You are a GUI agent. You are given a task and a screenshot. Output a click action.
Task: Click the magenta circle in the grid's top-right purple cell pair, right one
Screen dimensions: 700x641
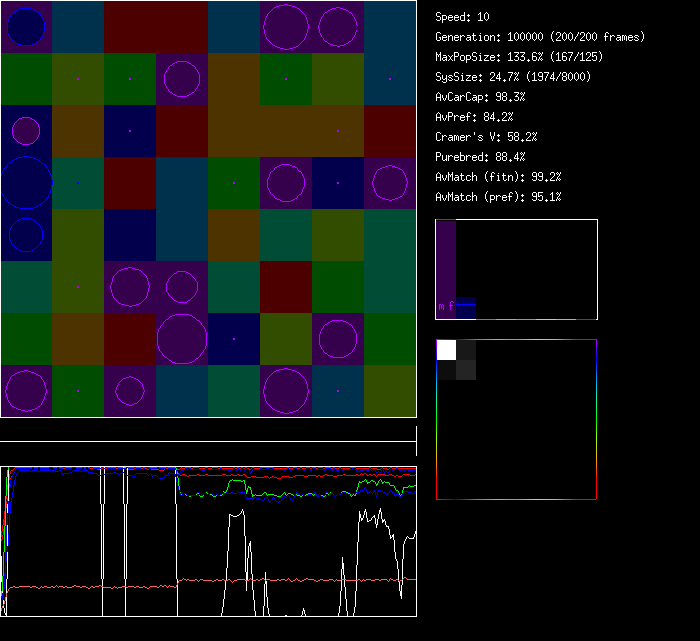click(338, 27)
